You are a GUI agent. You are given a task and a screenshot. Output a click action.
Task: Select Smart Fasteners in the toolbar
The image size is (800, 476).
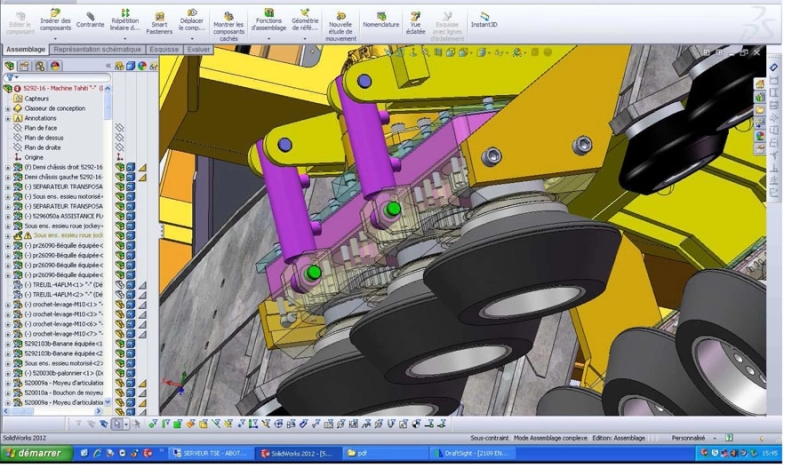(x=159, y=23)
